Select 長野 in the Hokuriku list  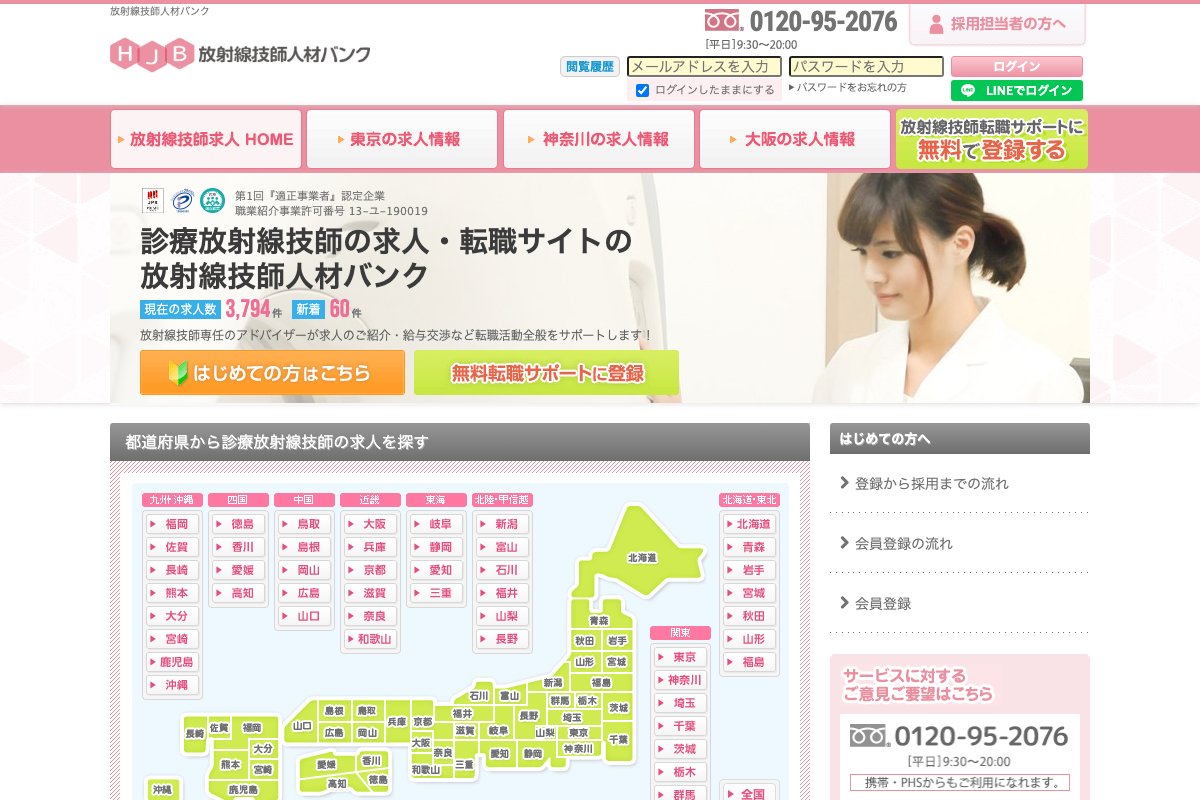tap(503, 639)
